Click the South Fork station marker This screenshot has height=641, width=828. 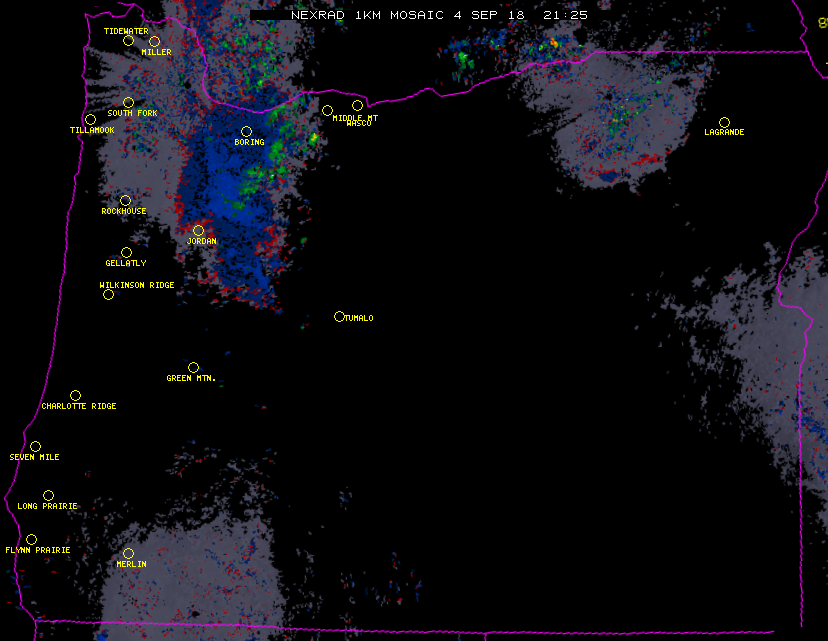[x=128, y=102]
